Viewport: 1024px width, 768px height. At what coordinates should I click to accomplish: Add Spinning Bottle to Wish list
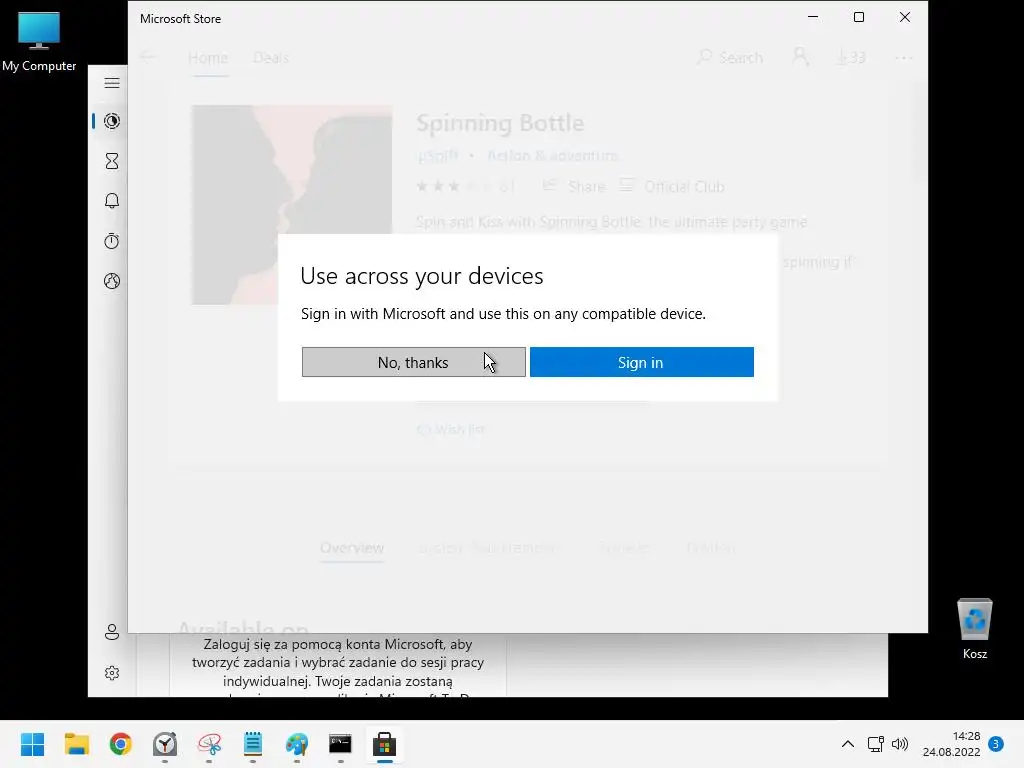pyautogui.click(x=451, y=429)
